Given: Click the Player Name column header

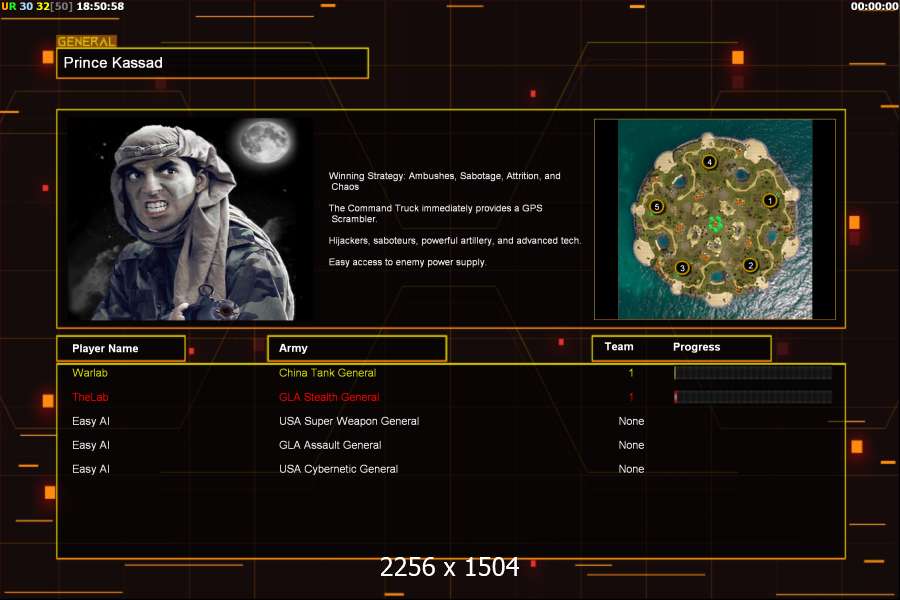Looking at the screenshot, I should click(x=121, y=348).
